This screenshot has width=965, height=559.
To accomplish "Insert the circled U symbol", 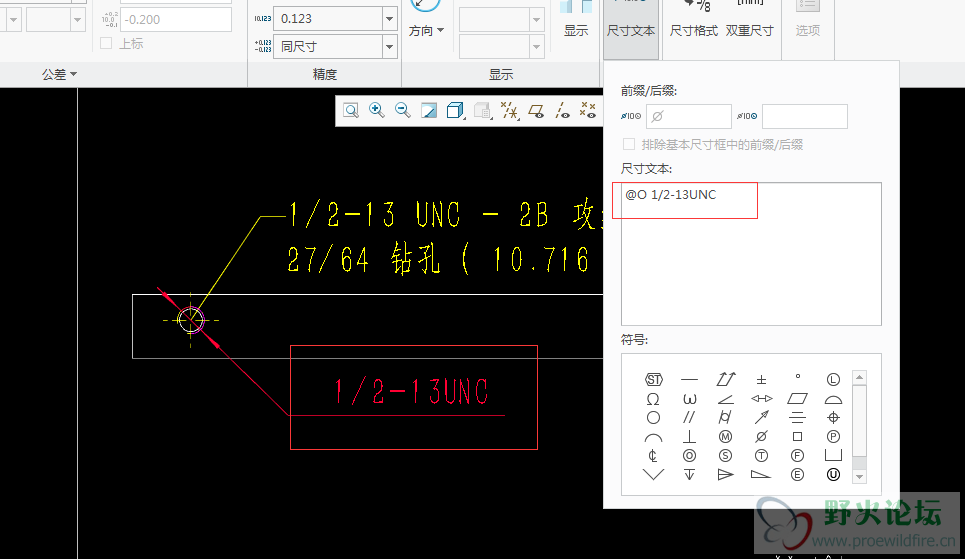I will tap(833, 475).
